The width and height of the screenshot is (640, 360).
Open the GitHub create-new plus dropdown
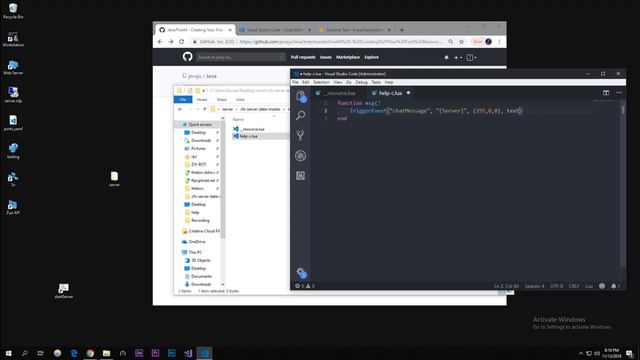pyautogui.click(x=458, y=58)
